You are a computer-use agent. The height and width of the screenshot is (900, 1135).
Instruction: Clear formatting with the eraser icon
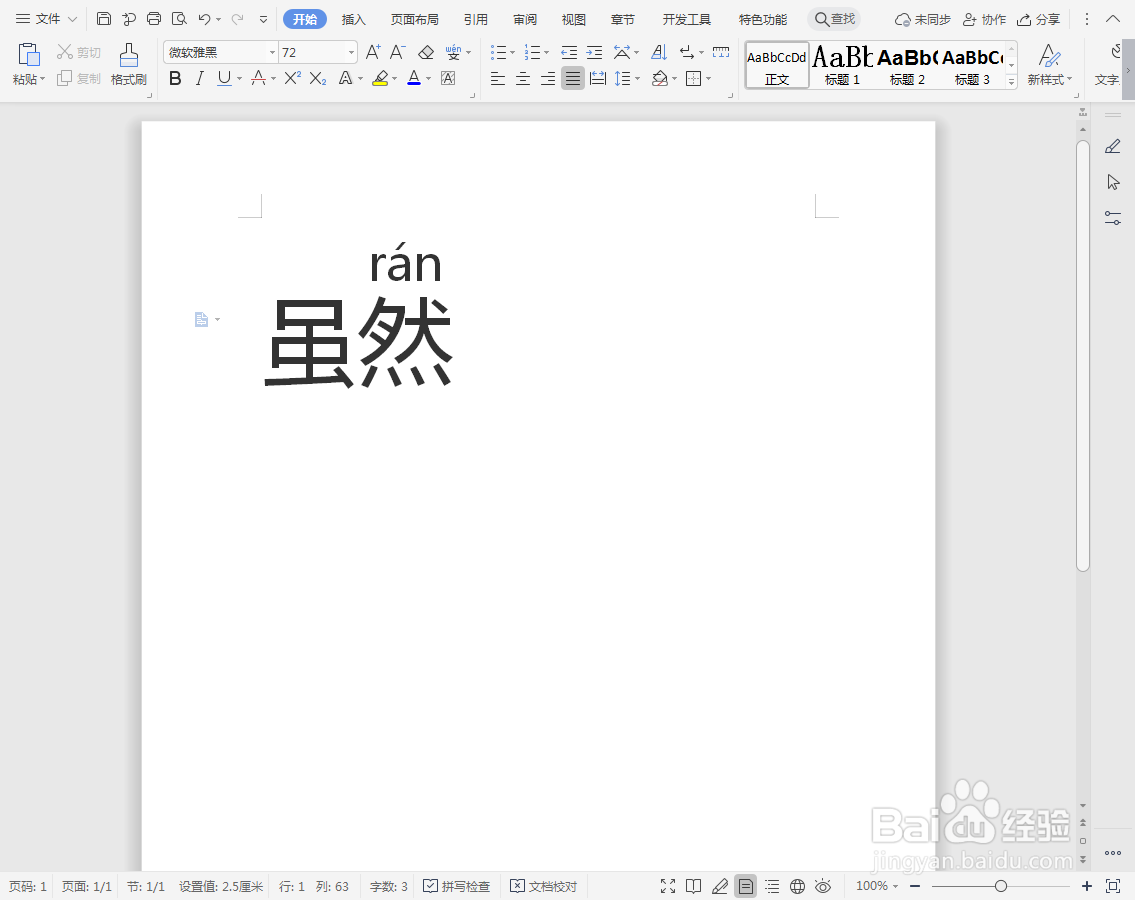click(x=426, y=52)
